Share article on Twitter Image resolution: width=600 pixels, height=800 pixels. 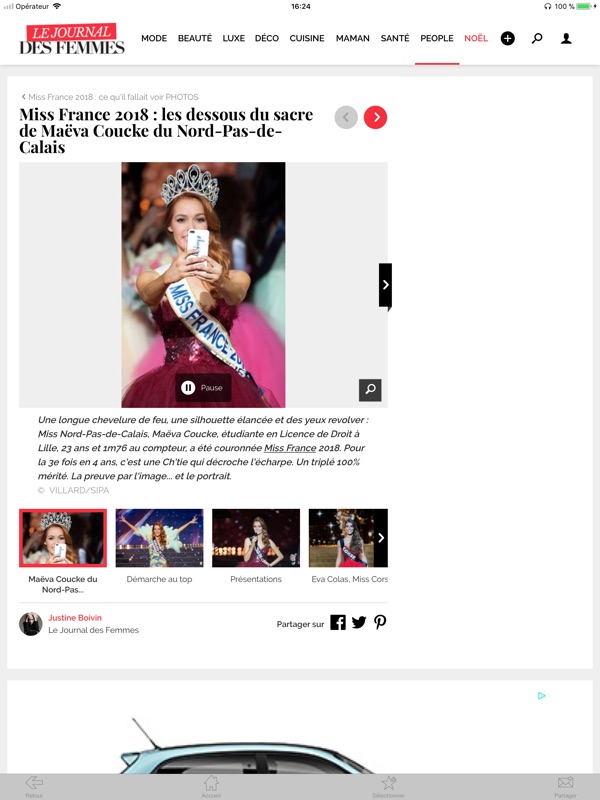pyautogui.click(x=359, y=622)
